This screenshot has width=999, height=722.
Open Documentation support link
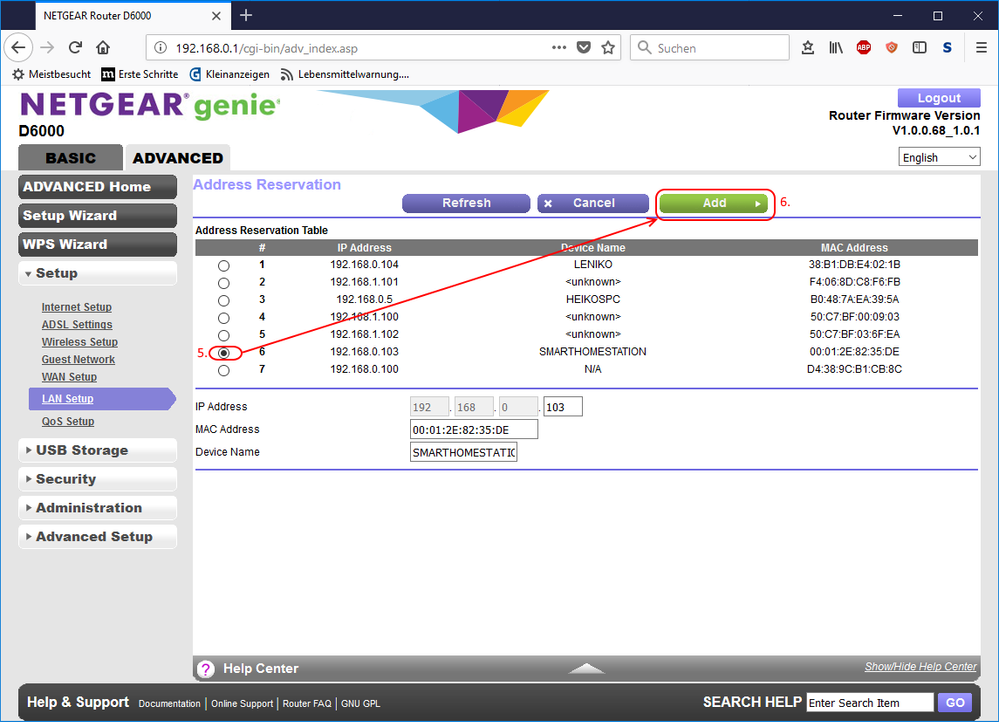pyautogui.click(x=169, y=704)
